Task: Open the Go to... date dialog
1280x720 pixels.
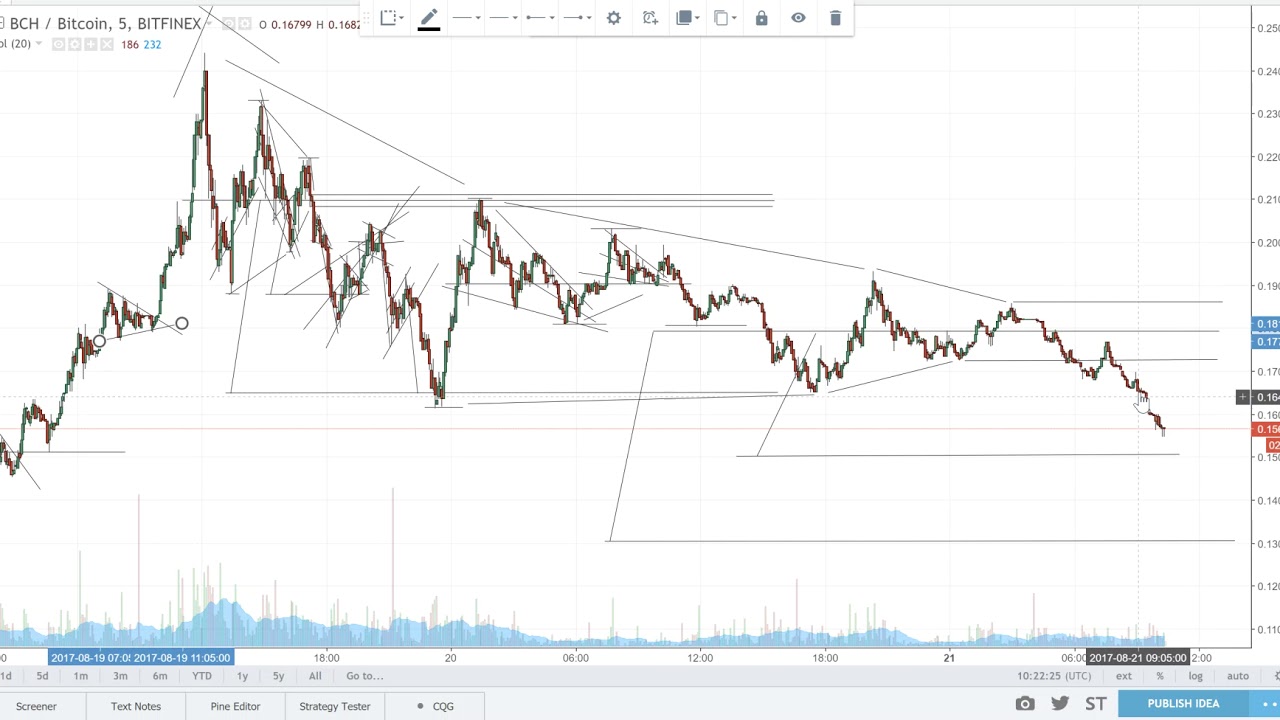Action: [365, 676]
